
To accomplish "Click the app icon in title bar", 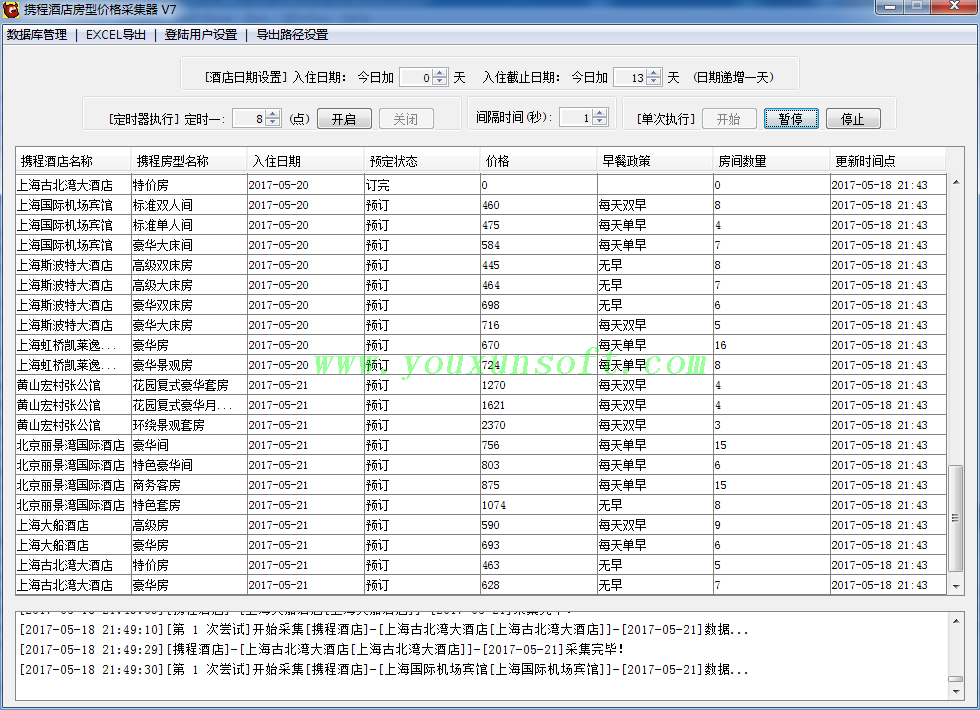I will click(x=11, y=9).
